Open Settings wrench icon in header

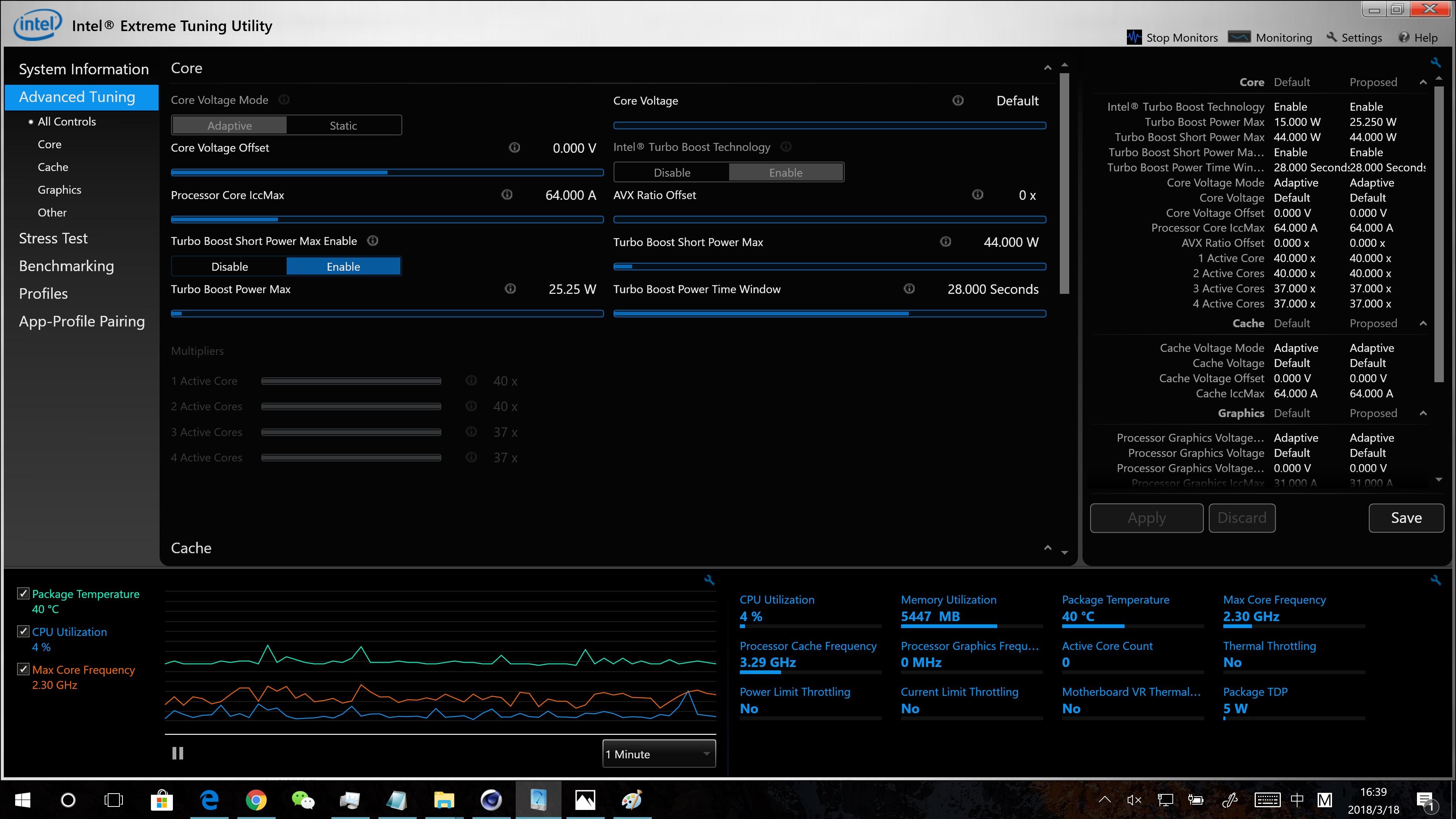point(1332,37)
